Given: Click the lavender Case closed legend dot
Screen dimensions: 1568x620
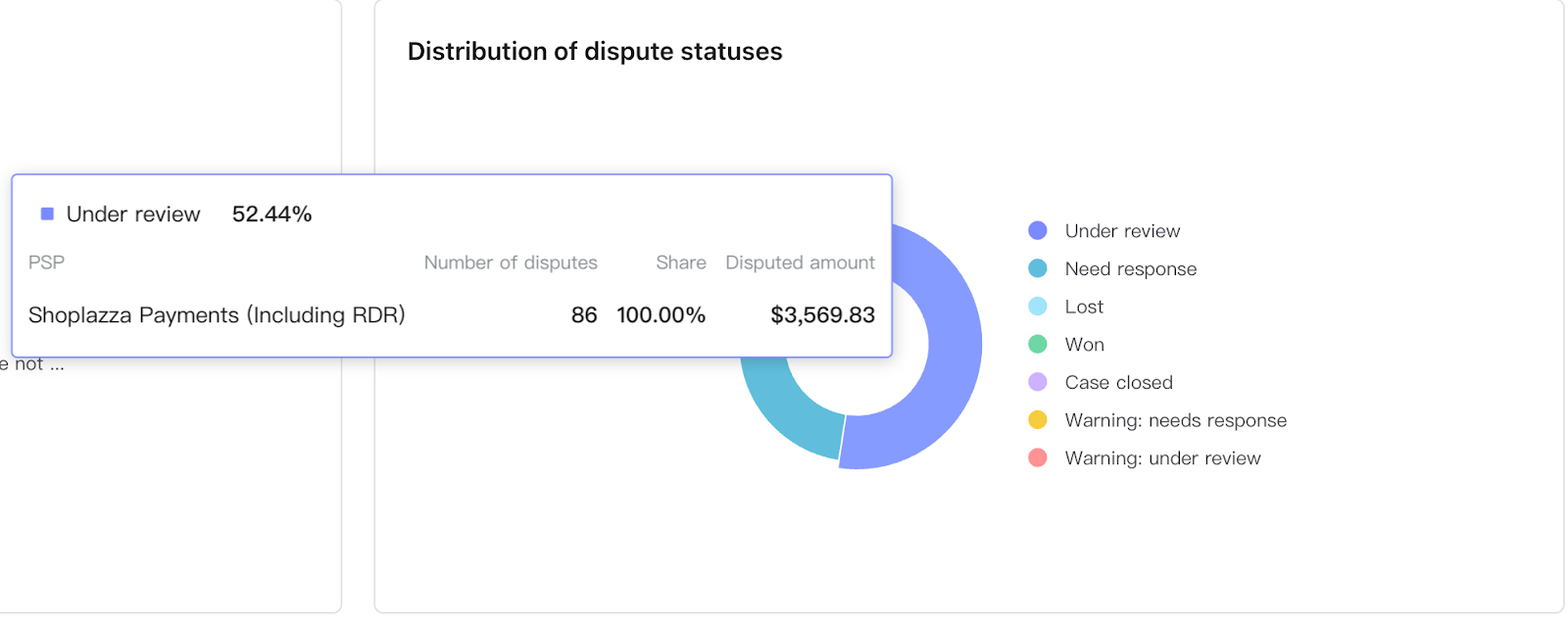Looking at the screenshot, I should 1038,382.
